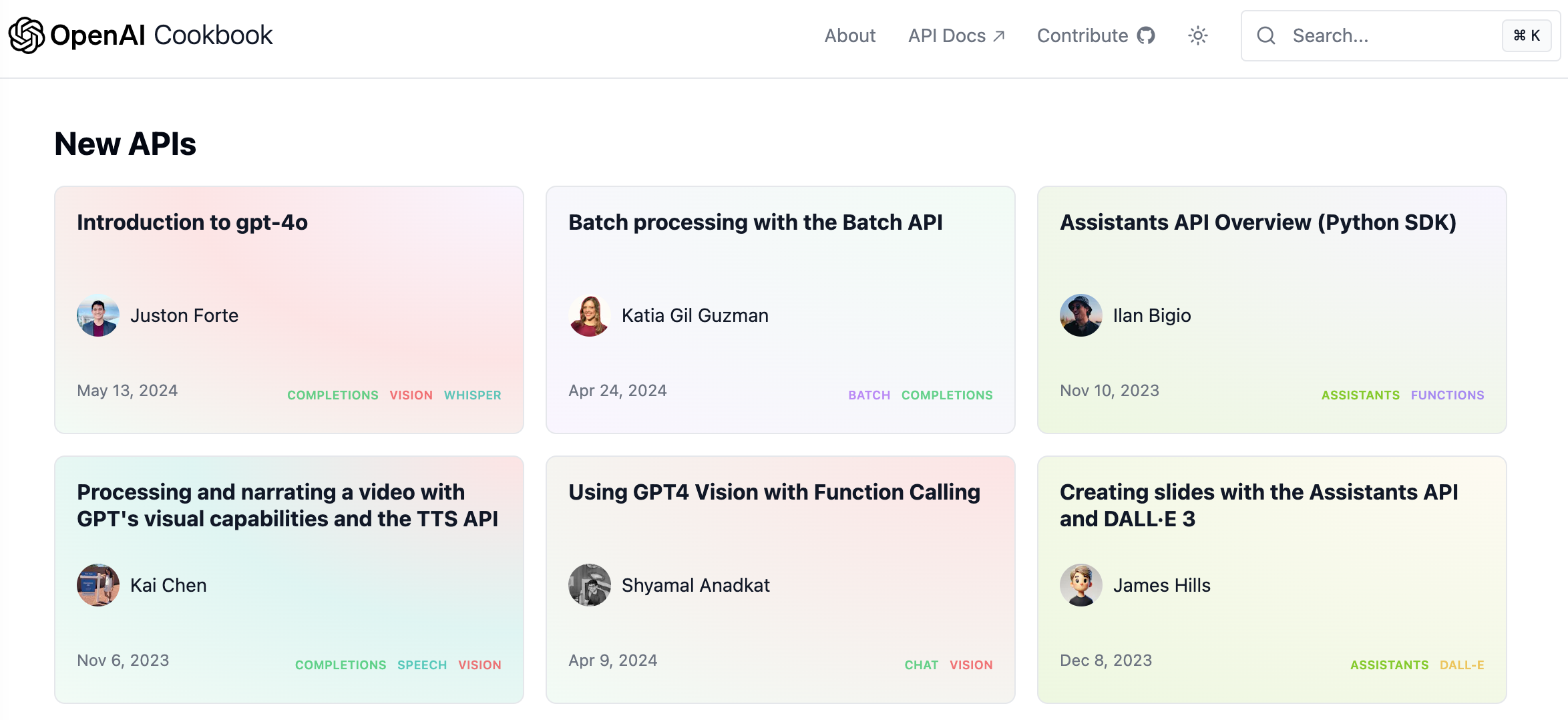This screenshot has width=1568, height=720.
Task: Click the Dec 8, 2023 date
Action: [1106, 660]
